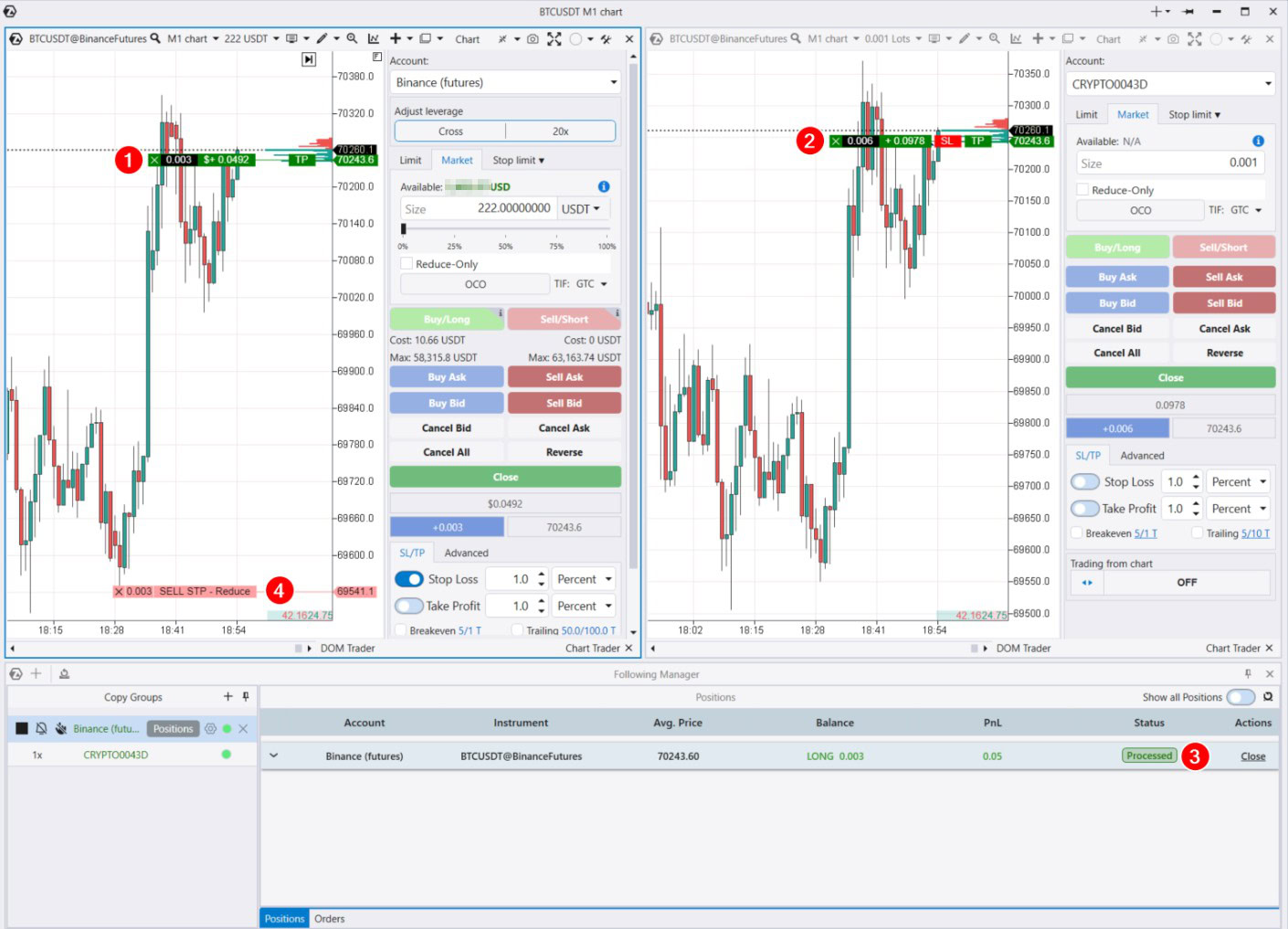The height and width of the screenshot is (929, 1288).
Task: Click the screenshot camera icon in left chart toolbar
Action: 533,39
